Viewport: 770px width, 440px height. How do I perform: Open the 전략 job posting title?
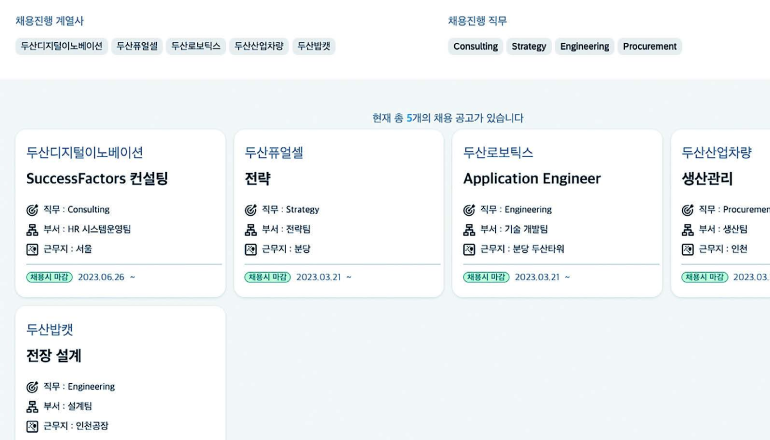pos(257,178)
